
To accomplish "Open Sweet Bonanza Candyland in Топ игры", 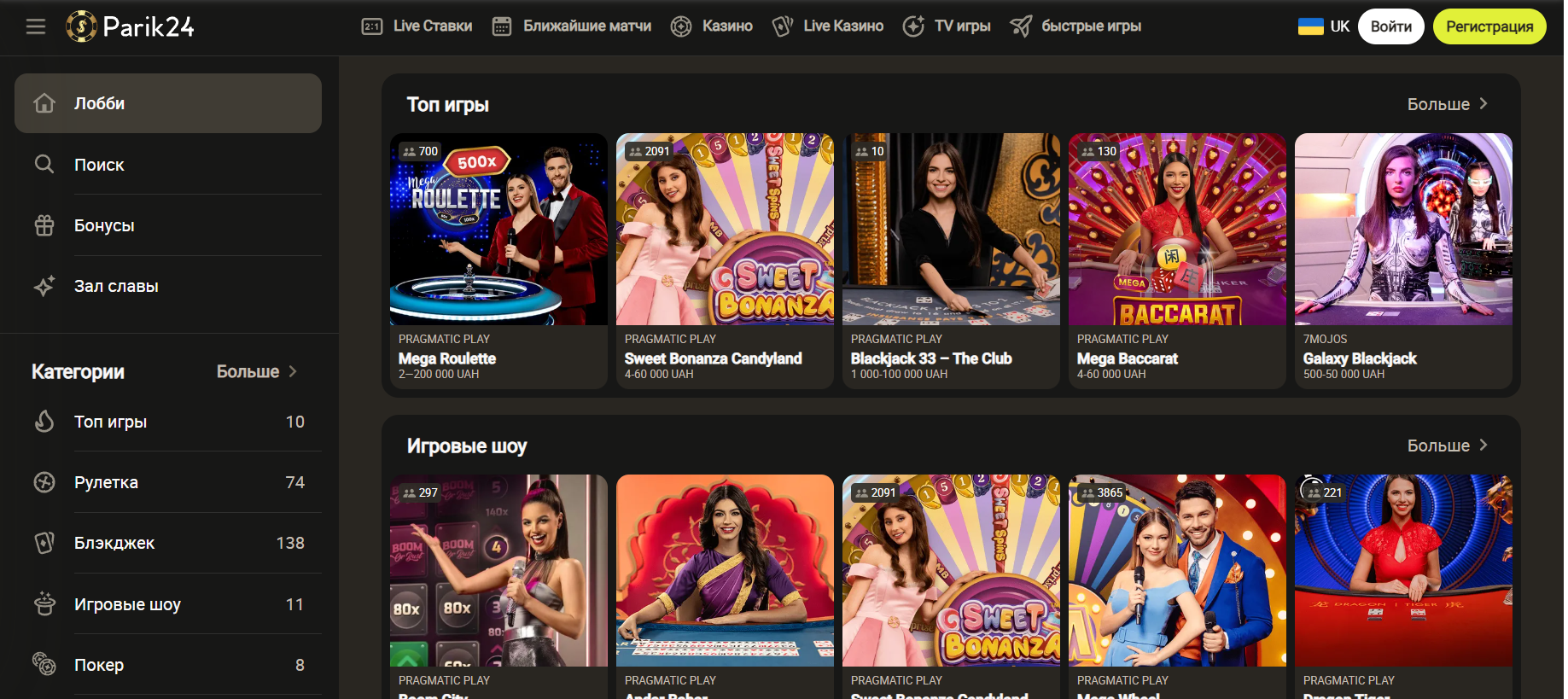I will [725, 229].
